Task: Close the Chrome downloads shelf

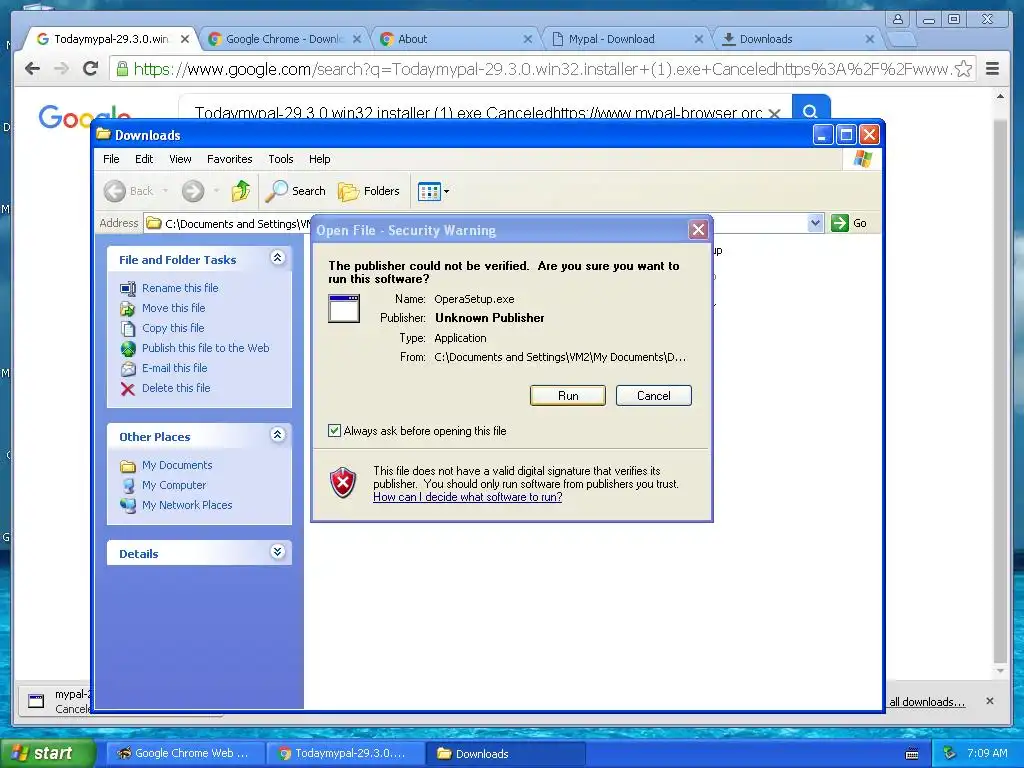Action: (990, 701)
